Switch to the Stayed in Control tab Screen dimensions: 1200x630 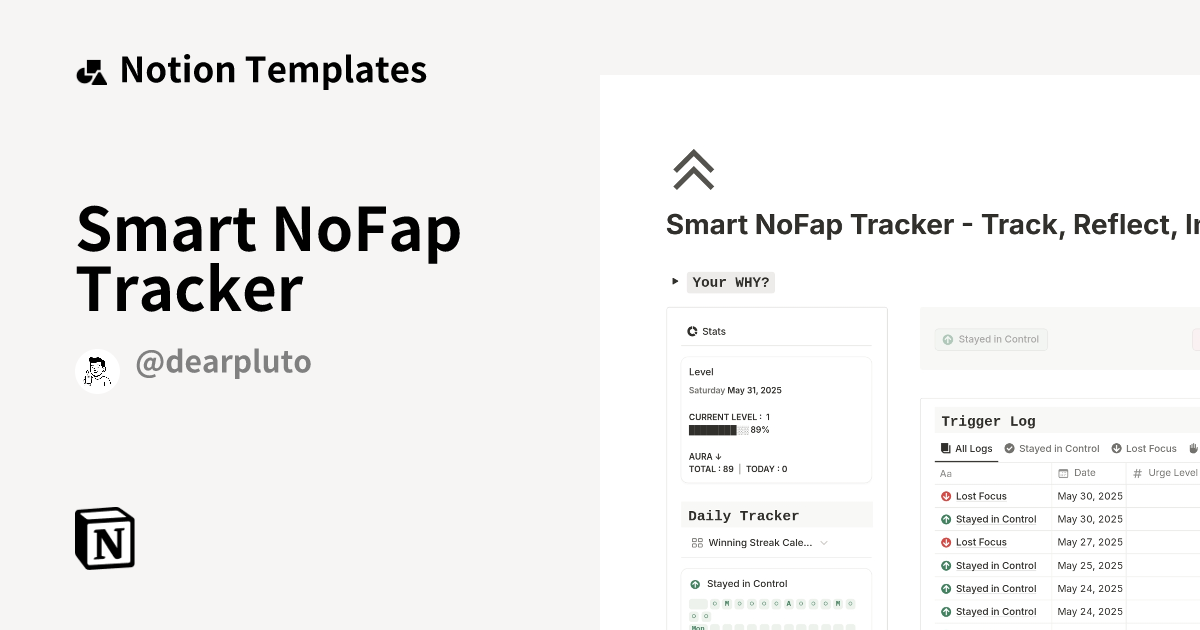(x=1051, y=448)
